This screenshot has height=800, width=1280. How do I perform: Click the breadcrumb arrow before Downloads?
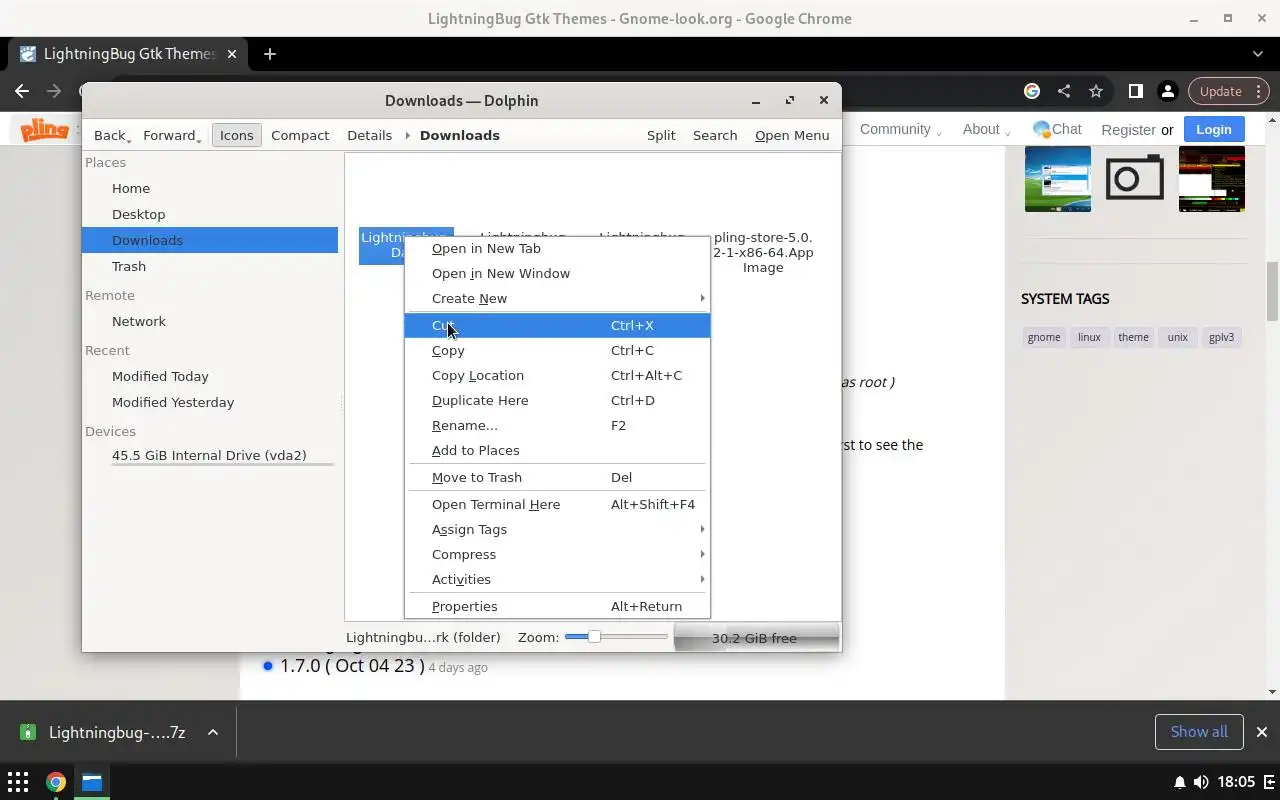click(x=408, y=135)
